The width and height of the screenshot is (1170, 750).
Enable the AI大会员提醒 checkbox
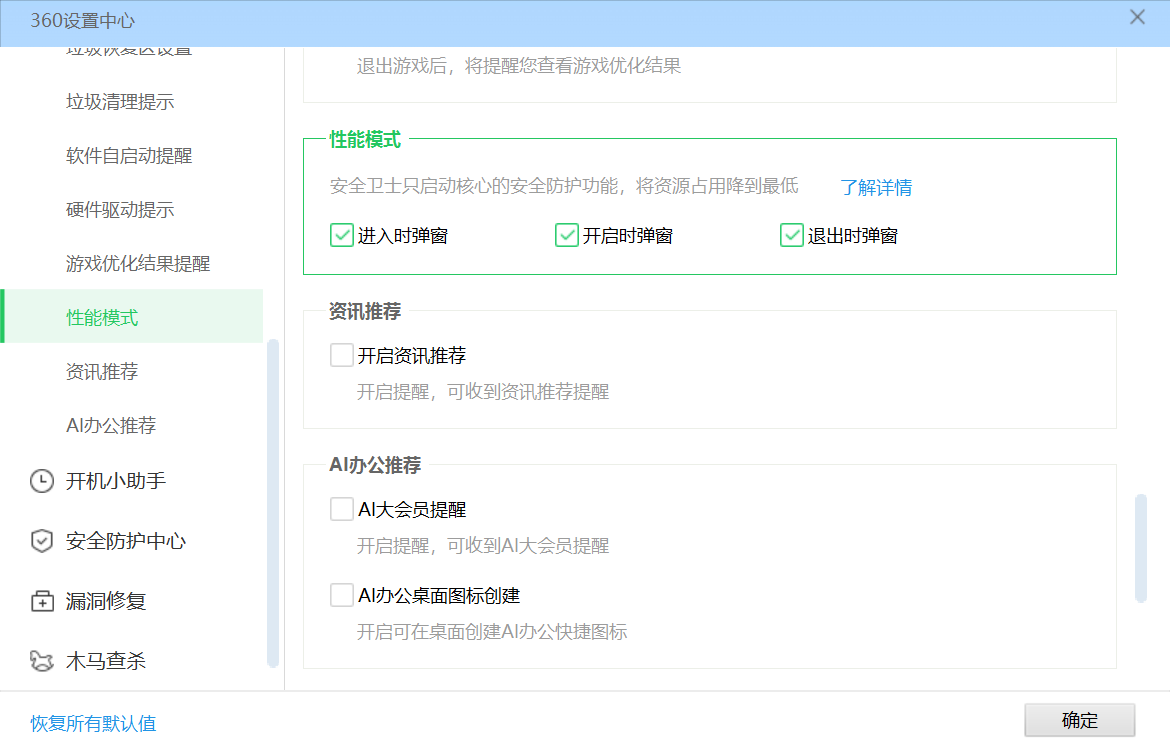(x=342, y=509)
